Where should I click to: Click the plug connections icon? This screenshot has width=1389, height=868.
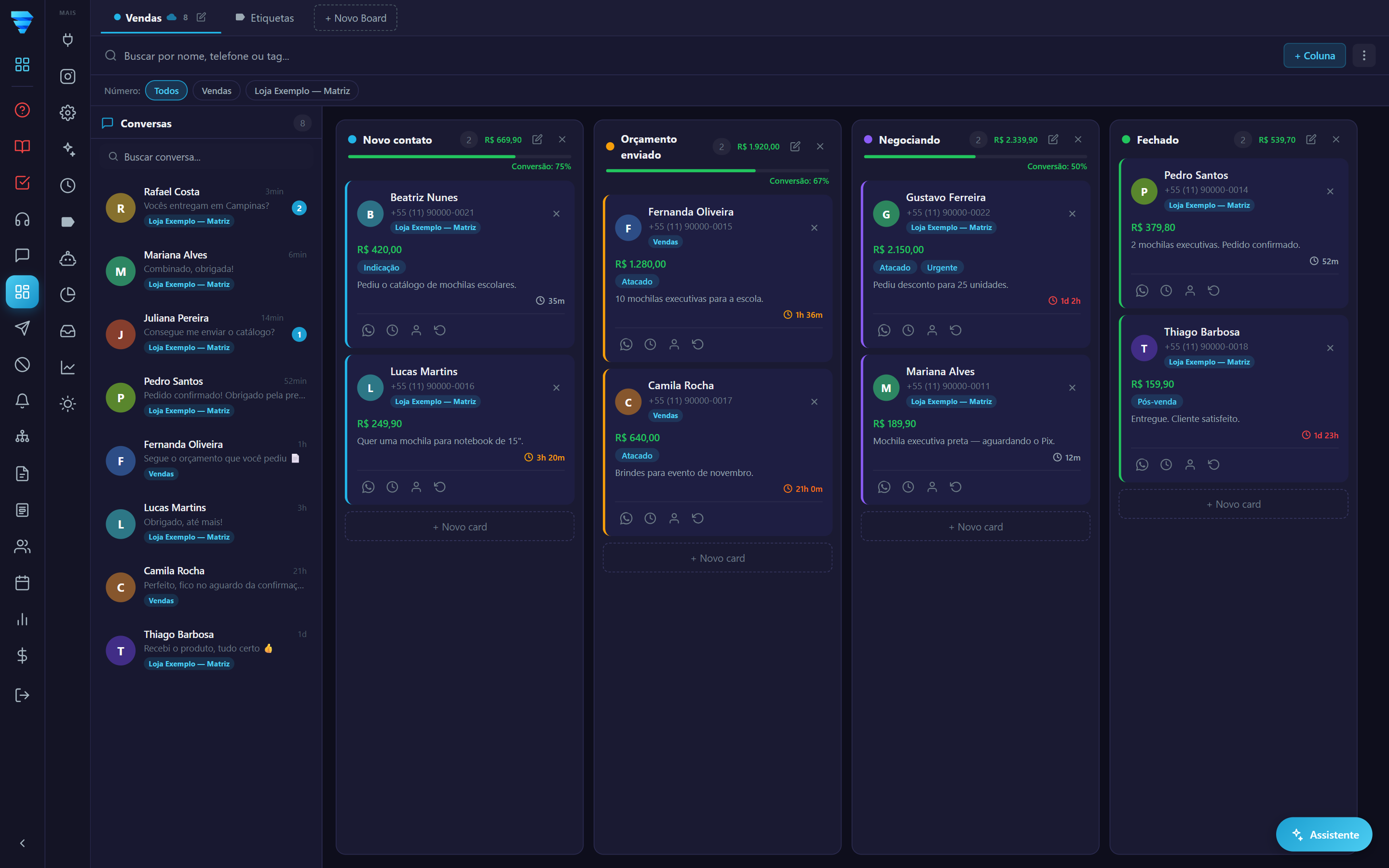pos(68,40)
